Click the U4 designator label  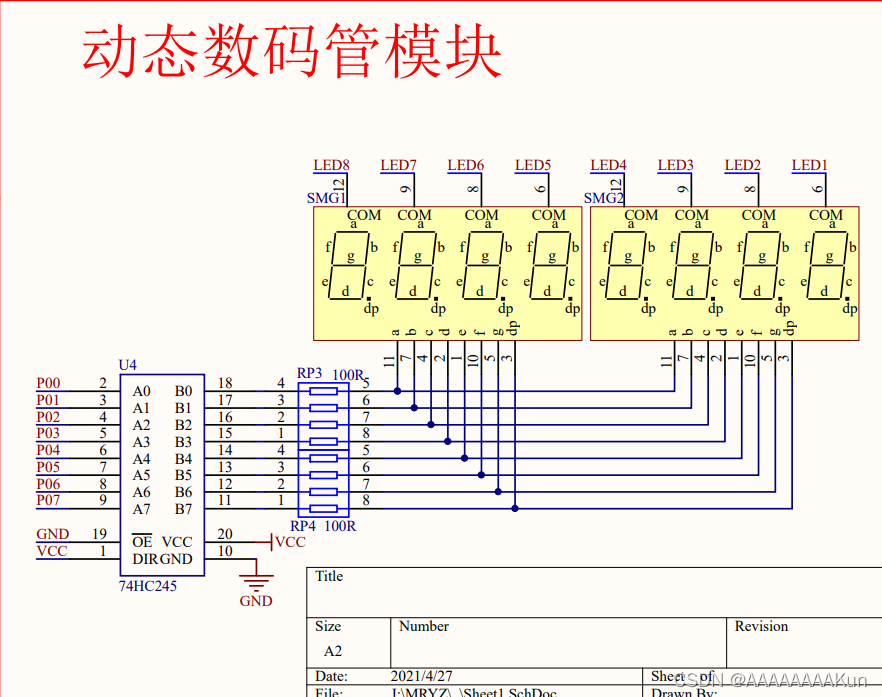[x=128, y=365]
